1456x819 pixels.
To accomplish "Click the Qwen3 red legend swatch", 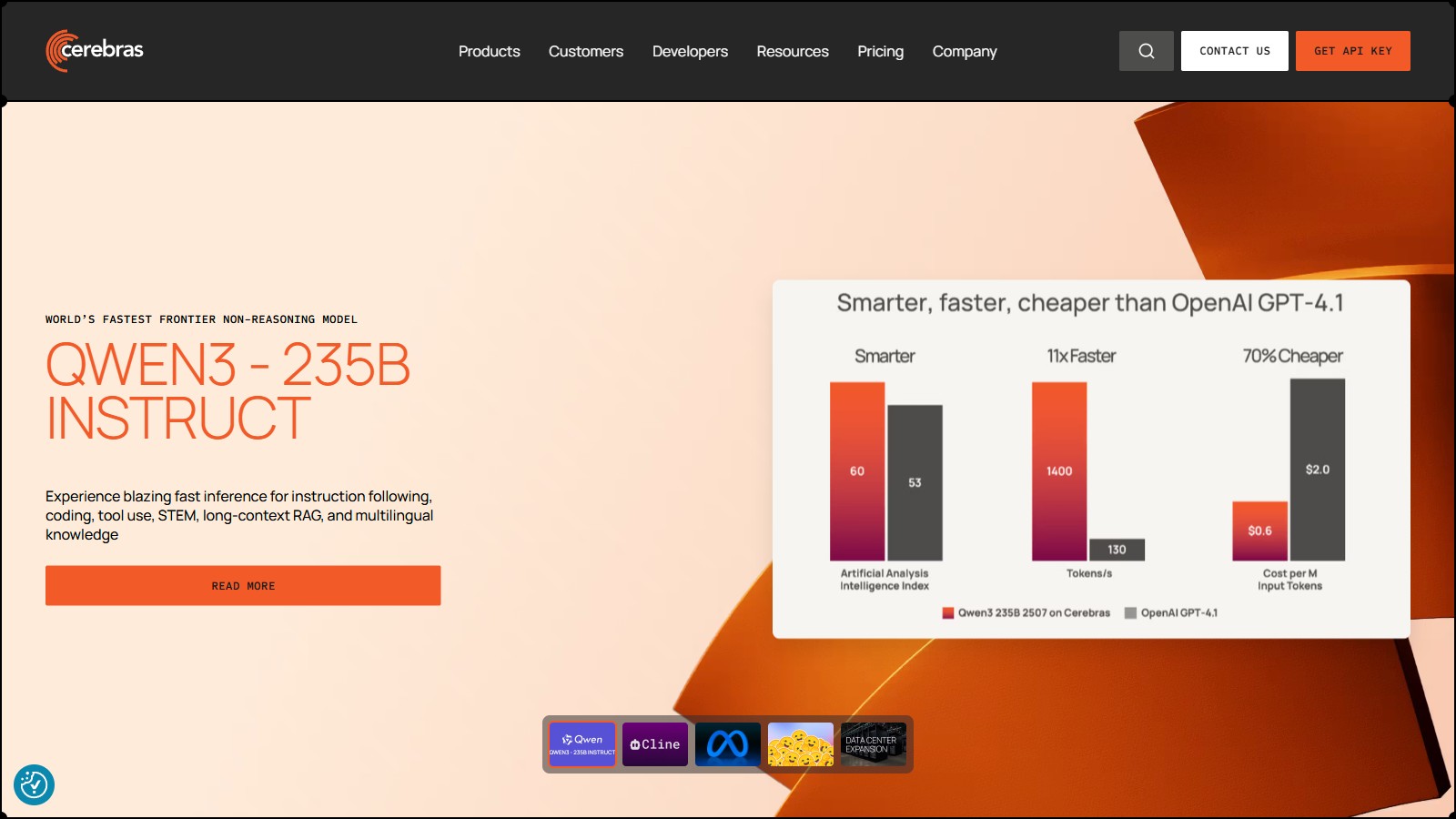I will pyautogui.click(x=948, y=613).
